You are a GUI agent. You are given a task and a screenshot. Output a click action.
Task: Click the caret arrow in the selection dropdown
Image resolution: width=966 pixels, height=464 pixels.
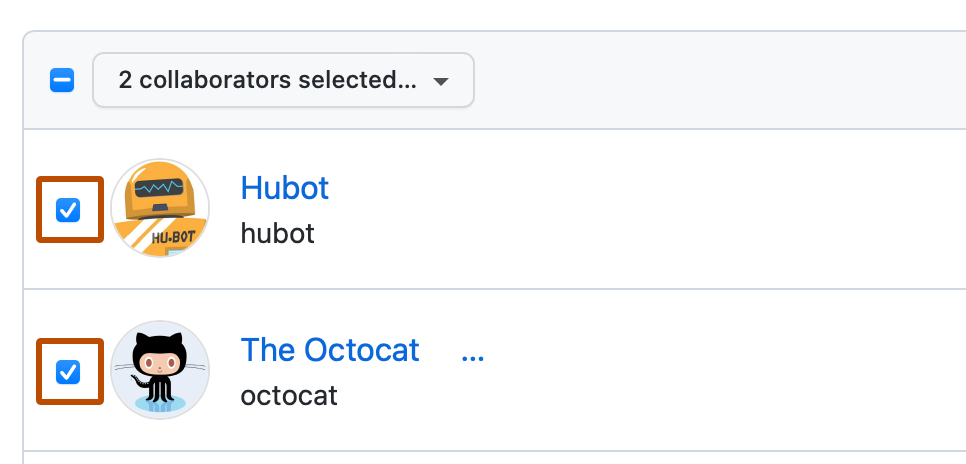pos(441,81)
